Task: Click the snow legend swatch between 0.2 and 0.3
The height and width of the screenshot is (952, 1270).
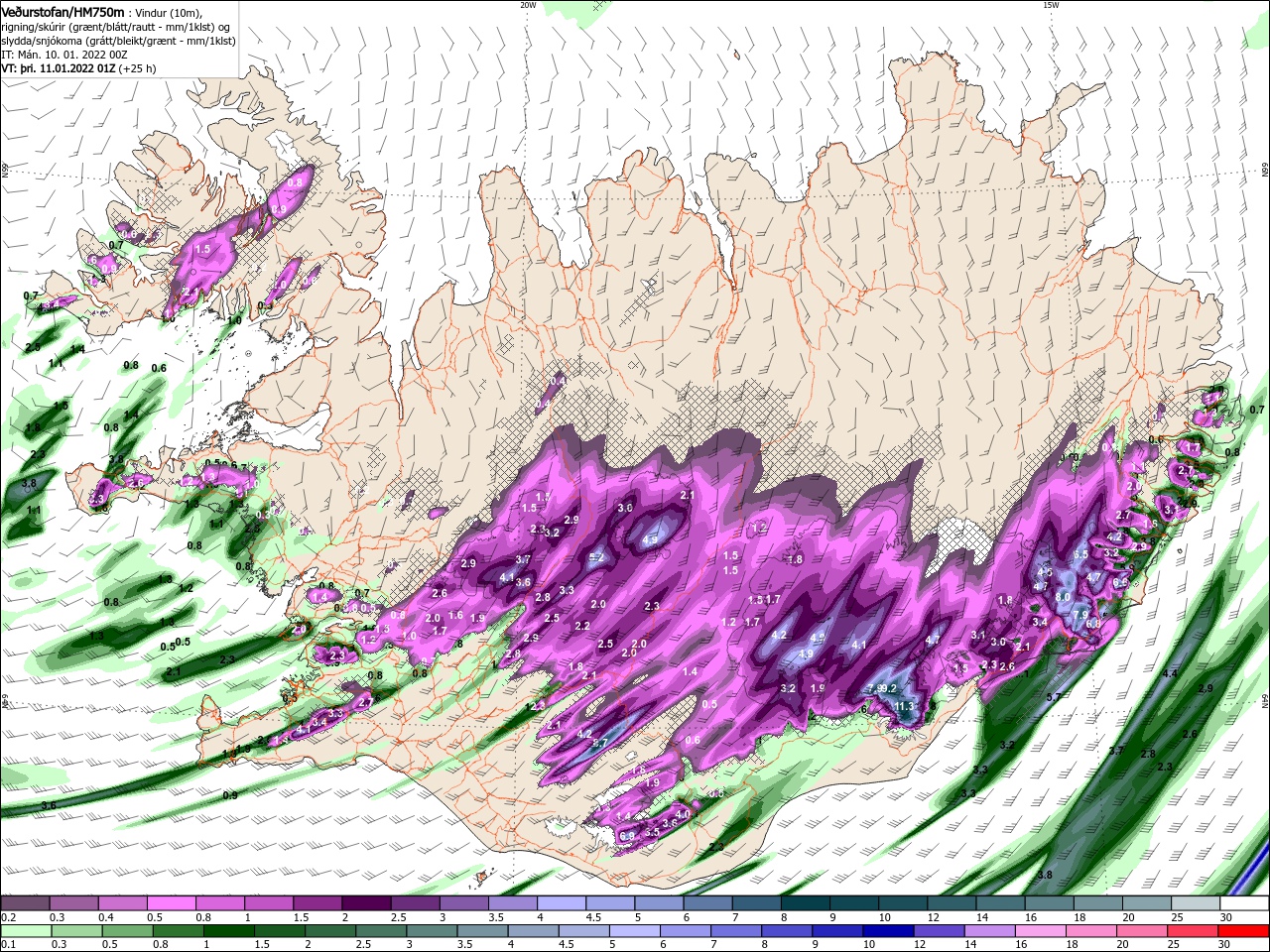Action: click(x=25, y=903)
